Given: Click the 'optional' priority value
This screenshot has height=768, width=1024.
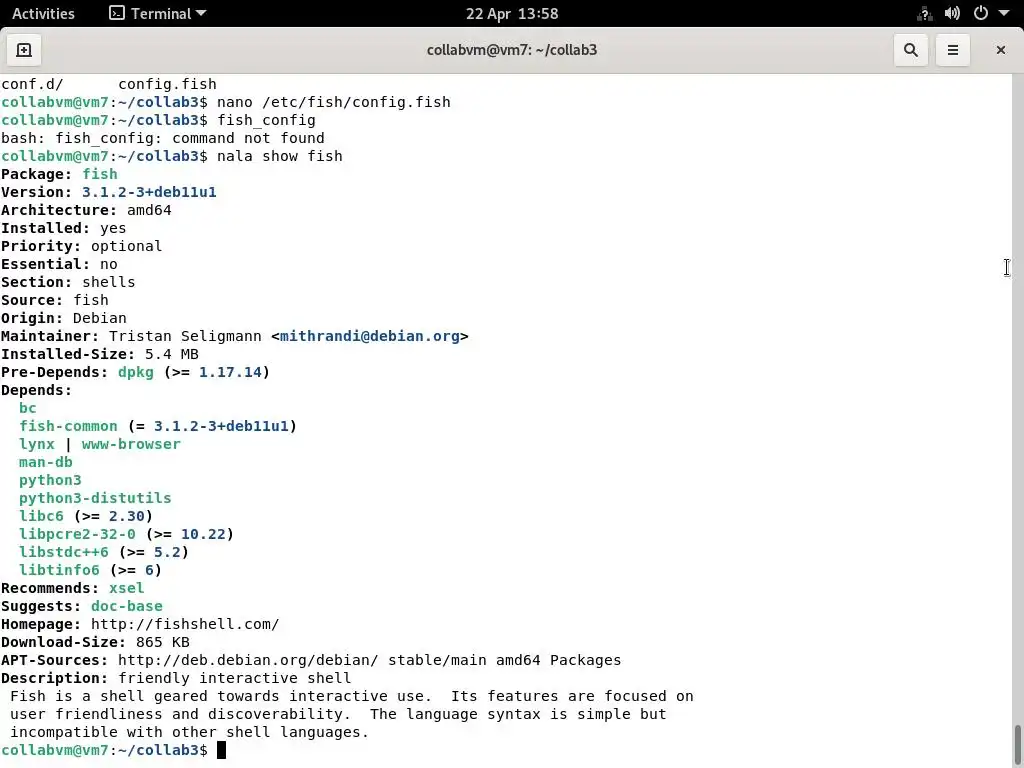Looking at the screenshot, I should click(x=127, y=246).
